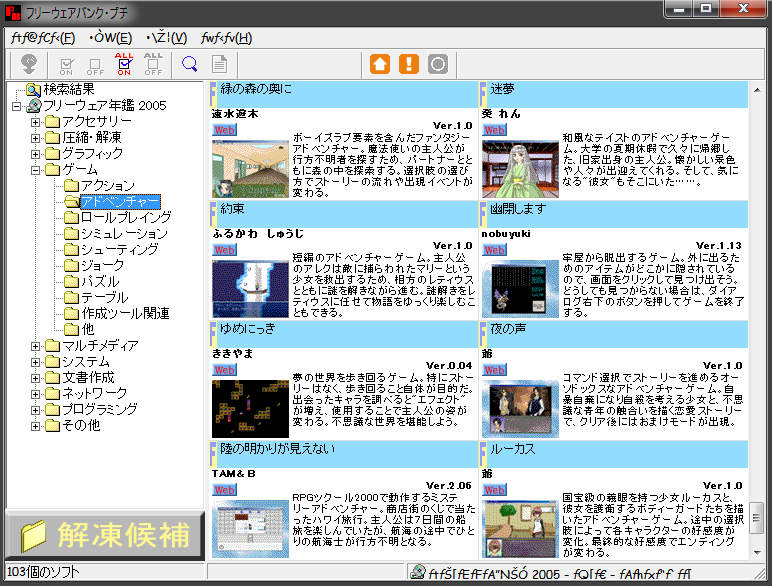
Task: Open the first menu bar item (E)
Action: click(x=43, y=38)
